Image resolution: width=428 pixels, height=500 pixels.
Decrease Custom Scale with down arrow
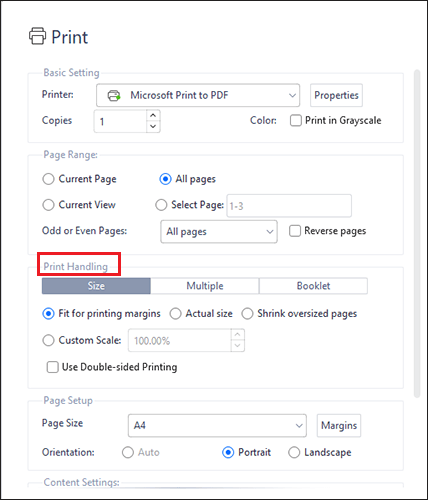[x=237, y=346]
